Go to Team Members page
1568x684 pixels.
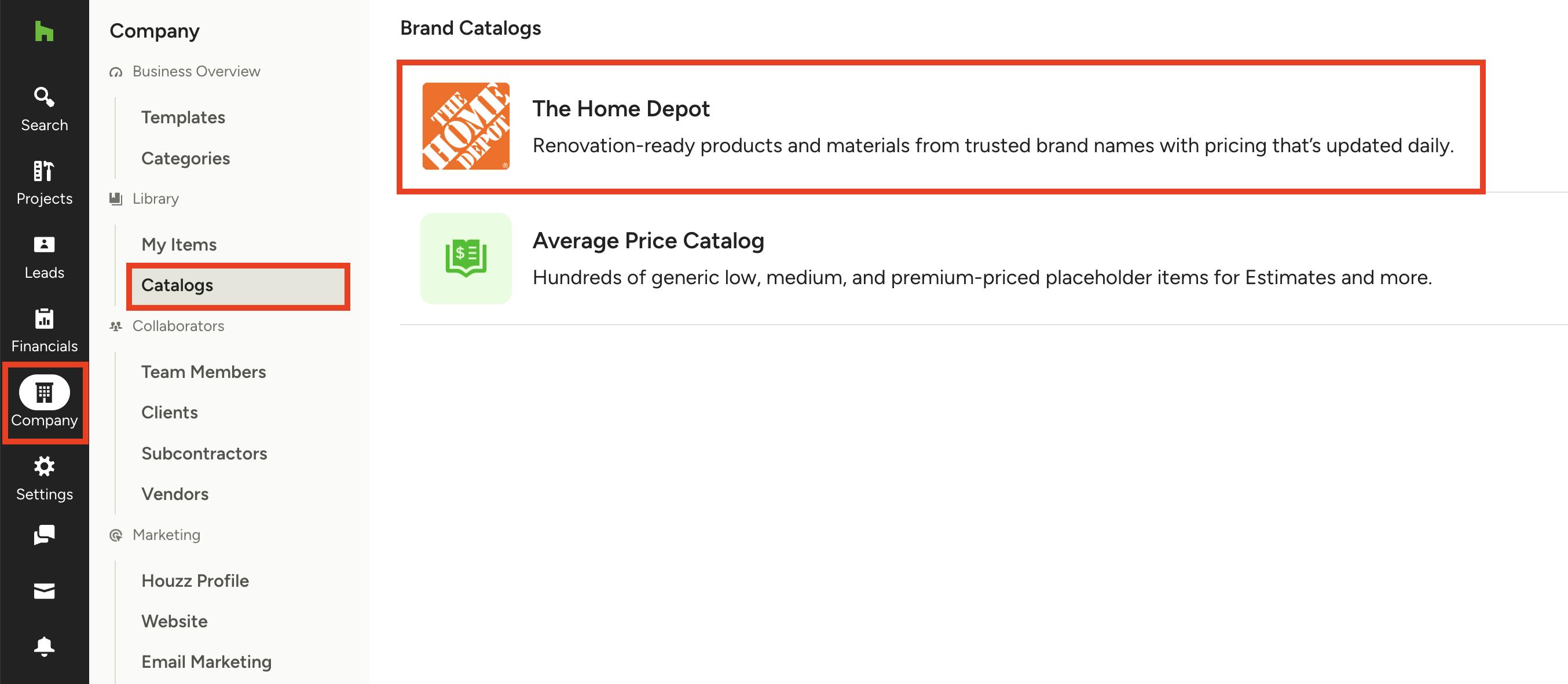(x=203, y=372)
